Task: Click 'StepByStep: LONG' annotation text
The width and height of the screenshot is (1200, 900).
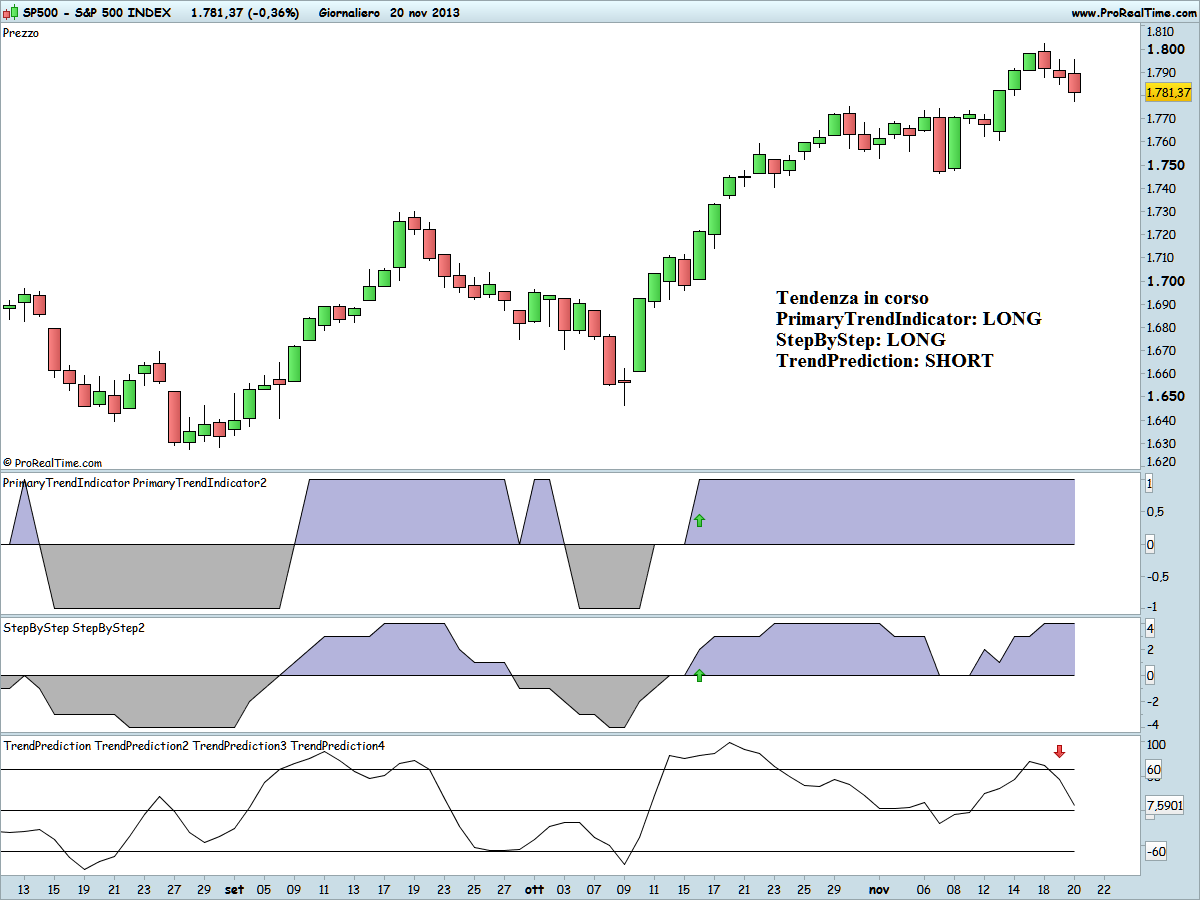Action: pos(861,340)
